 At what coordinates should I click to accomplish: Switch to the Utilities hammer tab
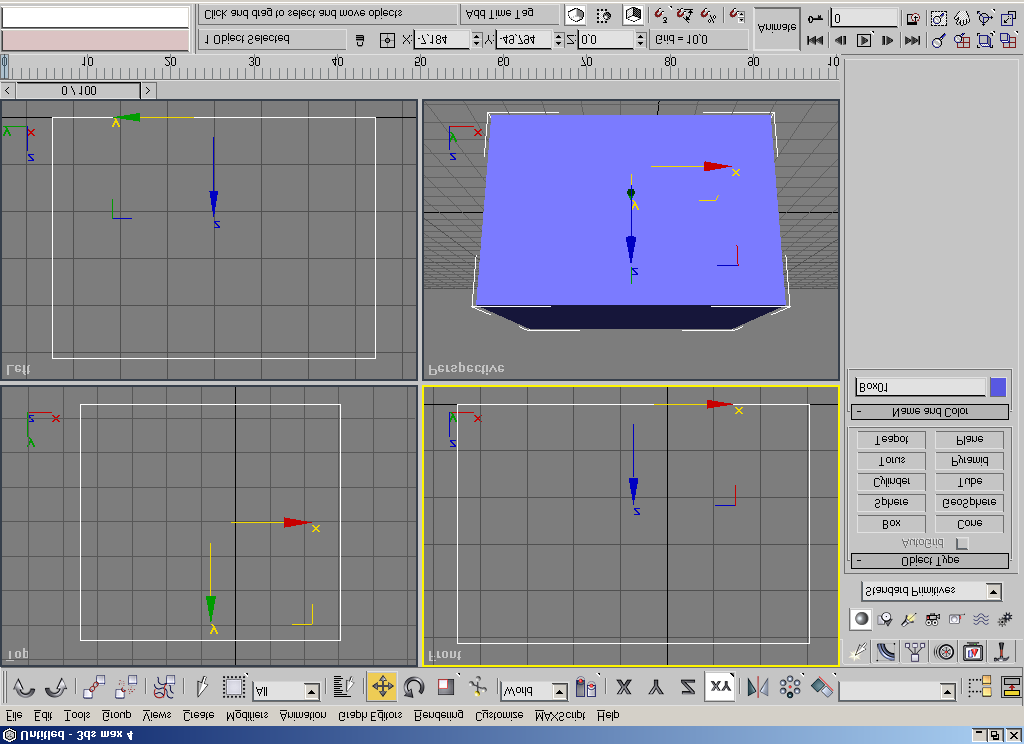(x=1002, y=651)
